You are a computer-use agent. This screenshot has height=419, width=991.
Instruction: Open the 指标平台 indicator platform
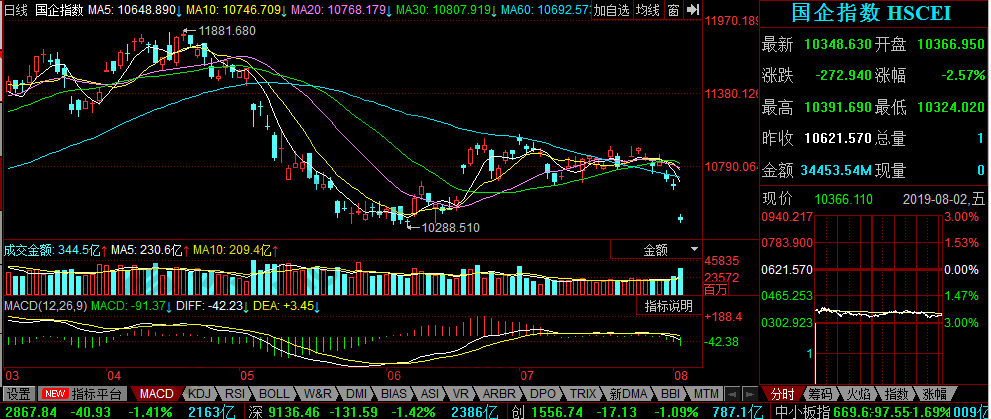tap(96, 393)
